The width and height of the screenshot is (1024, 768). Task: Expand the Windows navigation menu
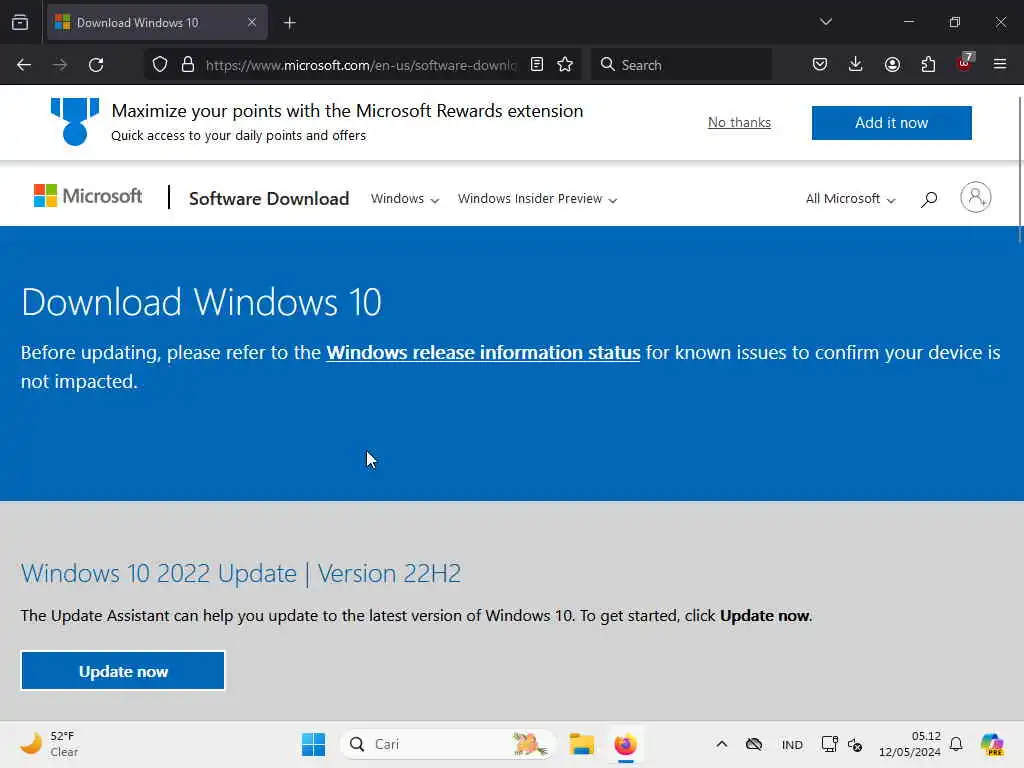coord(405,199)
